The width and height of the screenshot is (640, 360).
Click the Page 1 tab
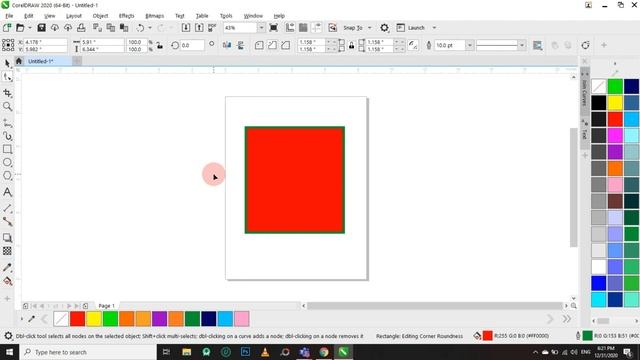pos(107,306)
